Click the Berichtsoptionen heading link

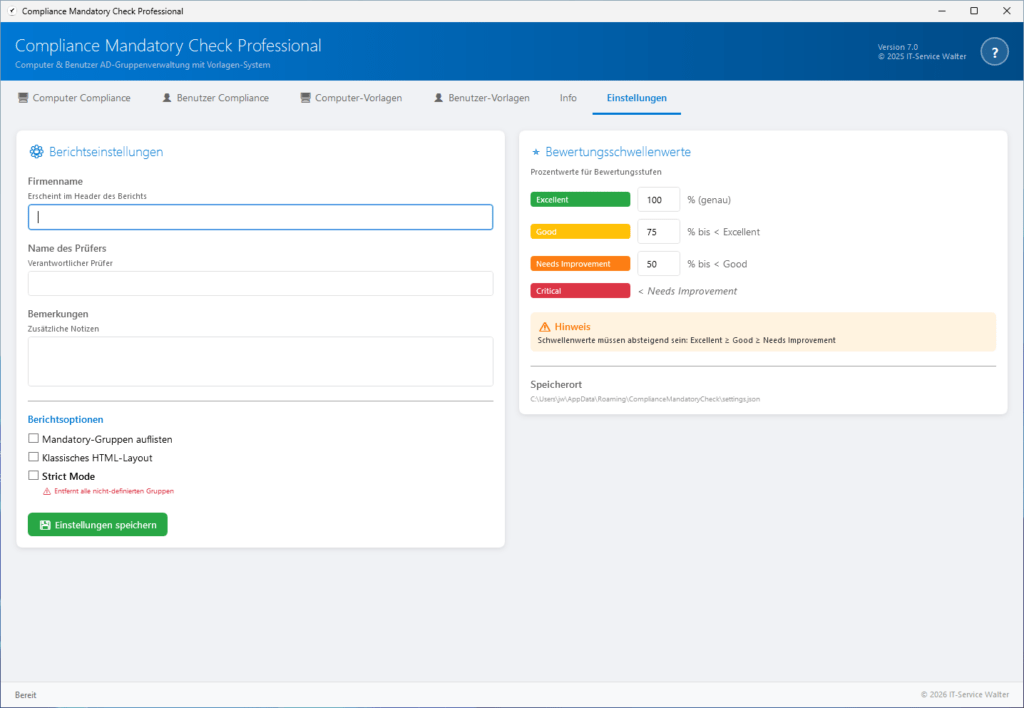pyautogui.click(x=65, y=419)
